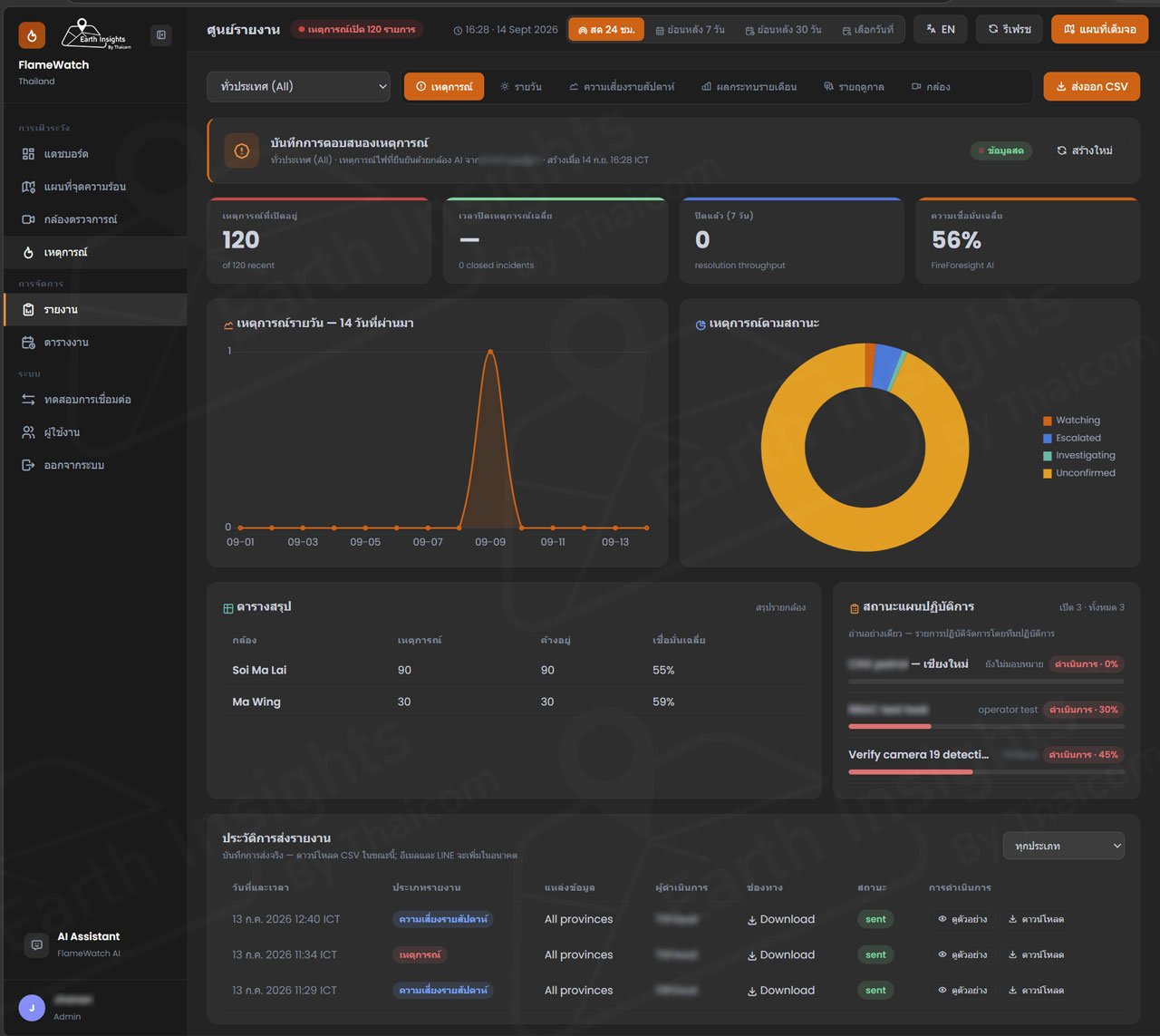Switch to ความเสี่ยงรายสัปดาห์ tab
The image size is (1160, 1036).
622,87
